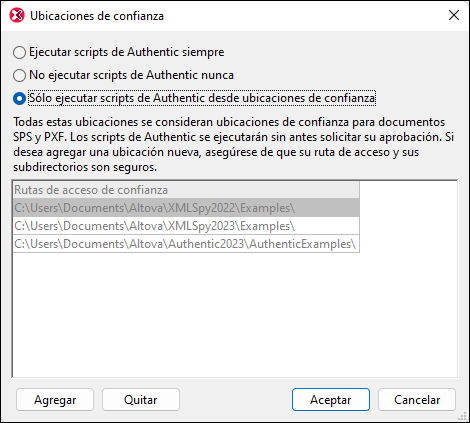Select the XMLSpy2022 Examples path row
This screenshot has height=423, width=470.
point(186,208)
